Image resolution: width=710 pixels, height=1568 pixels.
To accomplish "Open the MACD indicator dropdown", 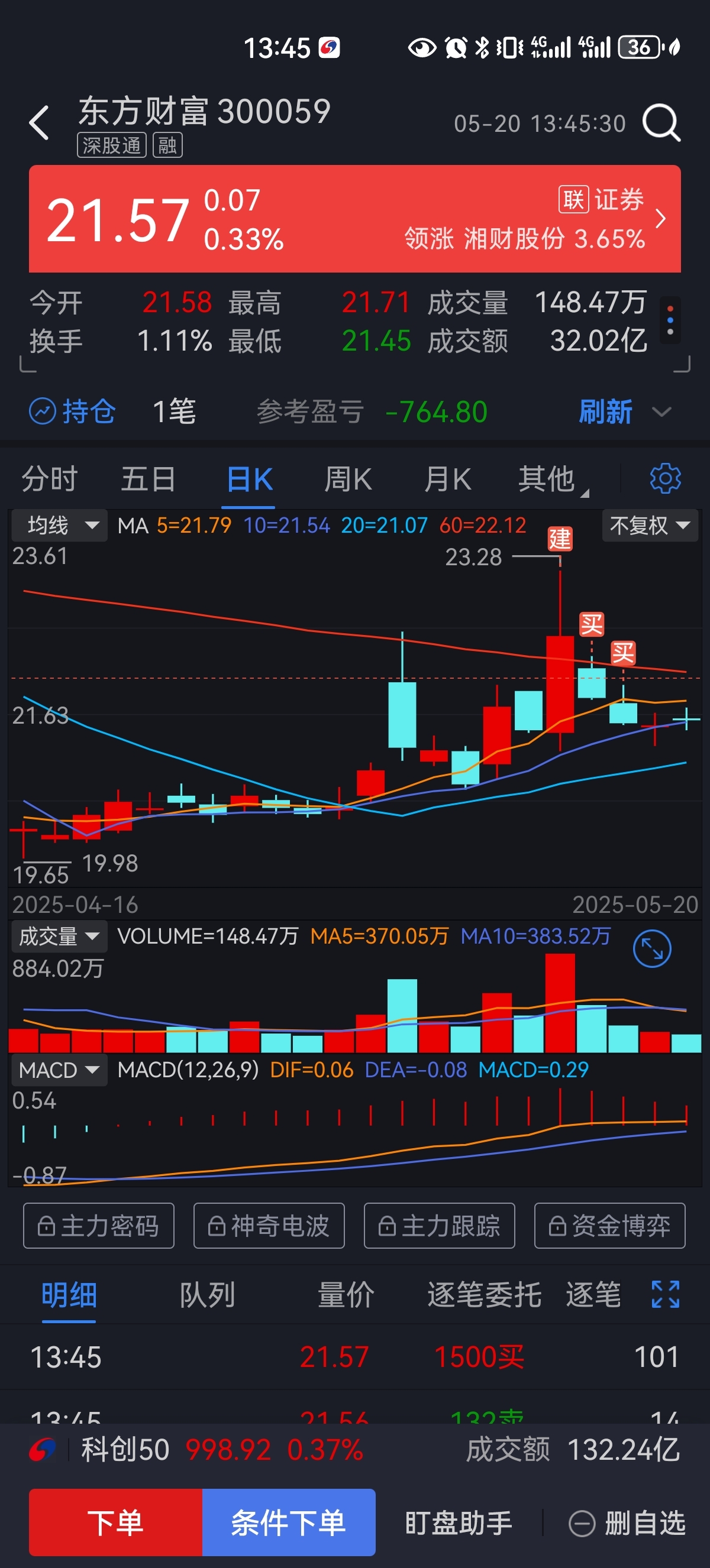I will [x=60, y=1070].
